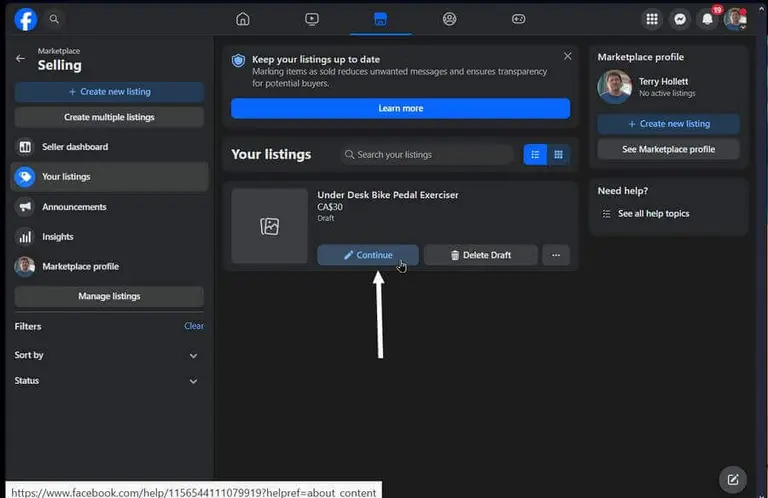Switch to list view

tap(535, 155)
